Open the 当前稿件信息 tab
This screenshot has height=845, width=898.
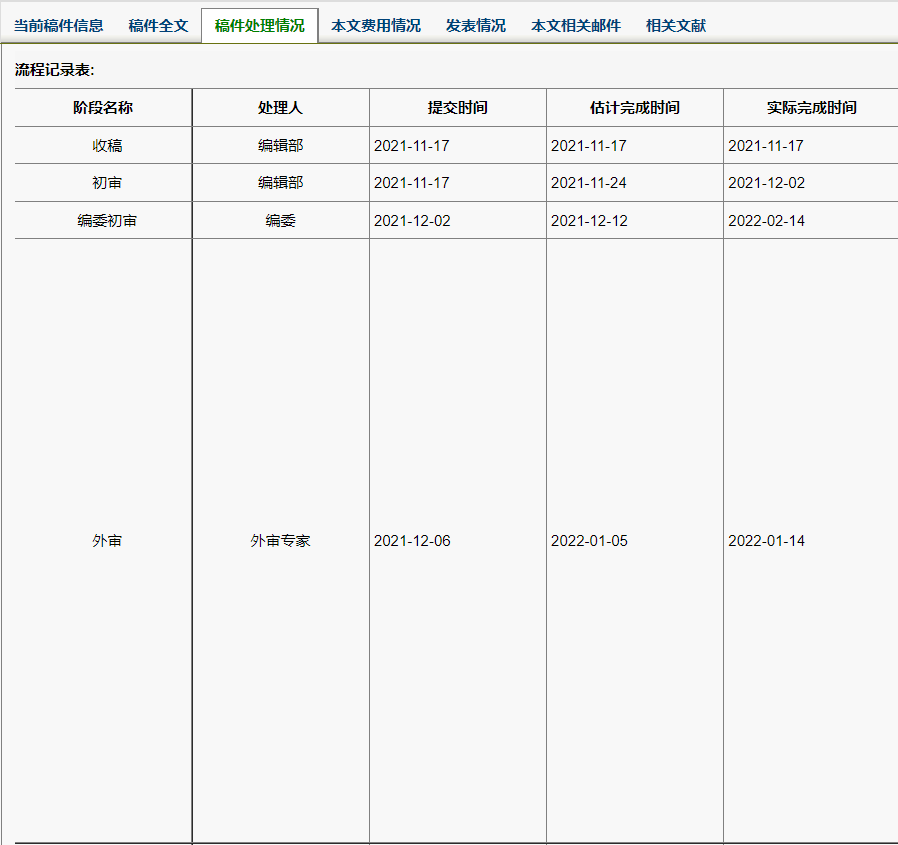58,26
